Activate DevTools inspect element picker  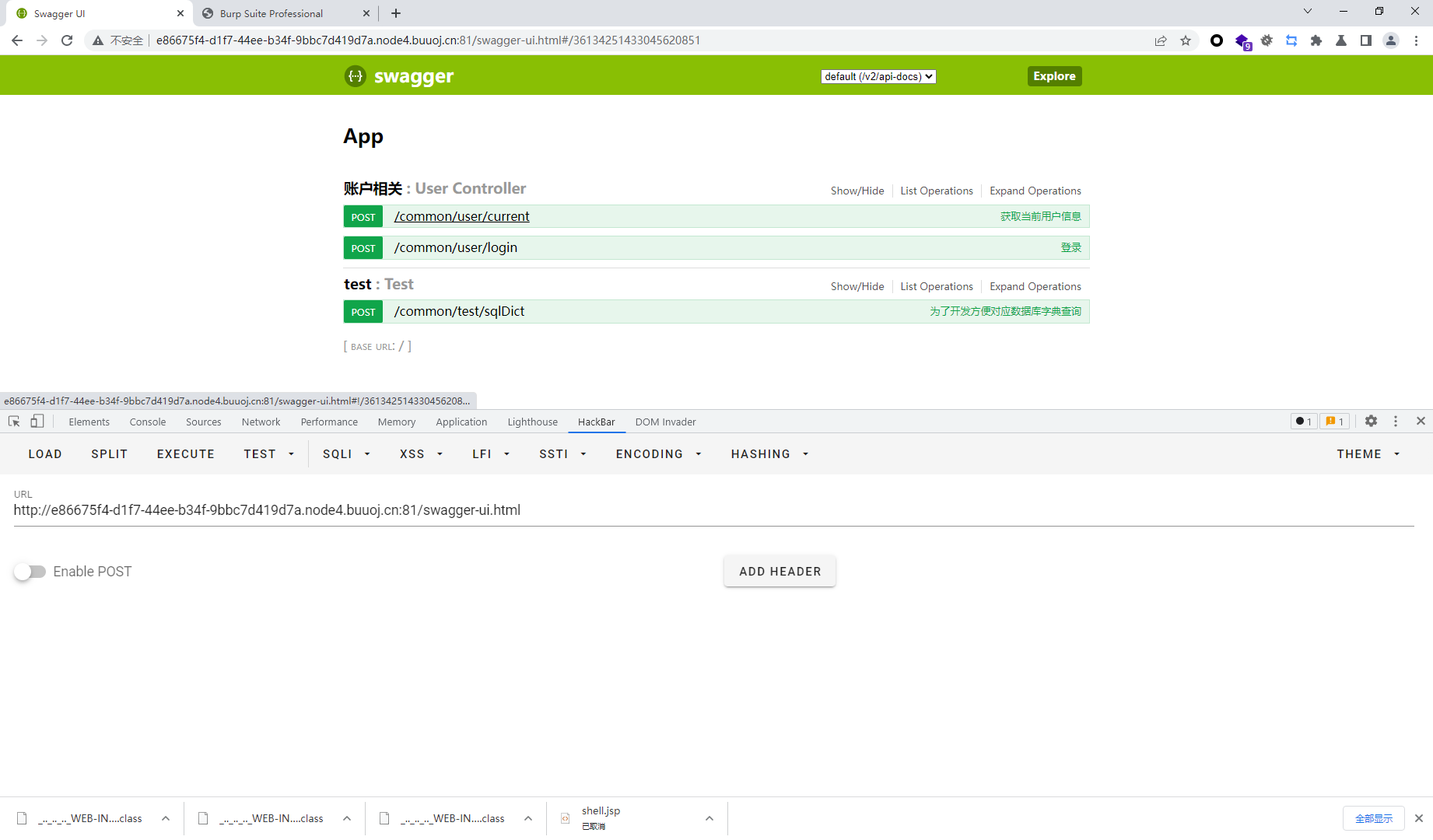point(14,422)
